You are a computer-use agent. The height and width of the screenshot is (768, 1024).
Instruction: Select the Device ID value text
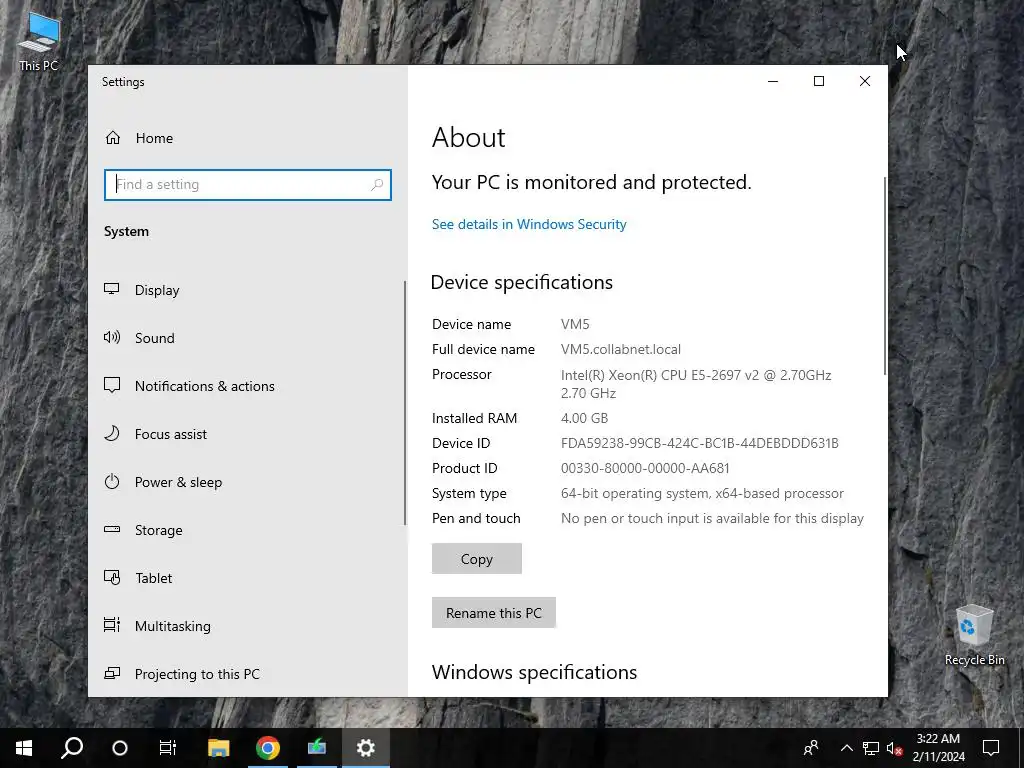pos(699,443)
